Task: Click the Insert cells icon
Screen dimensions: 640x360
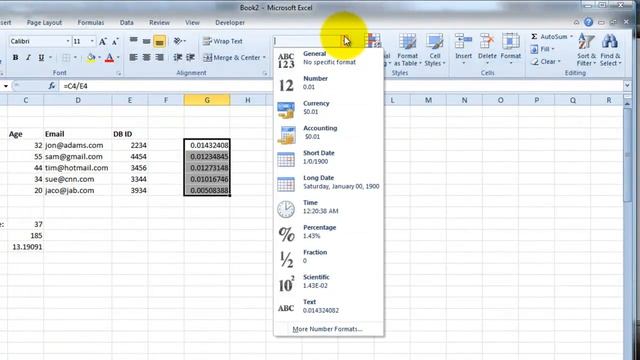Action: point(463,42)
